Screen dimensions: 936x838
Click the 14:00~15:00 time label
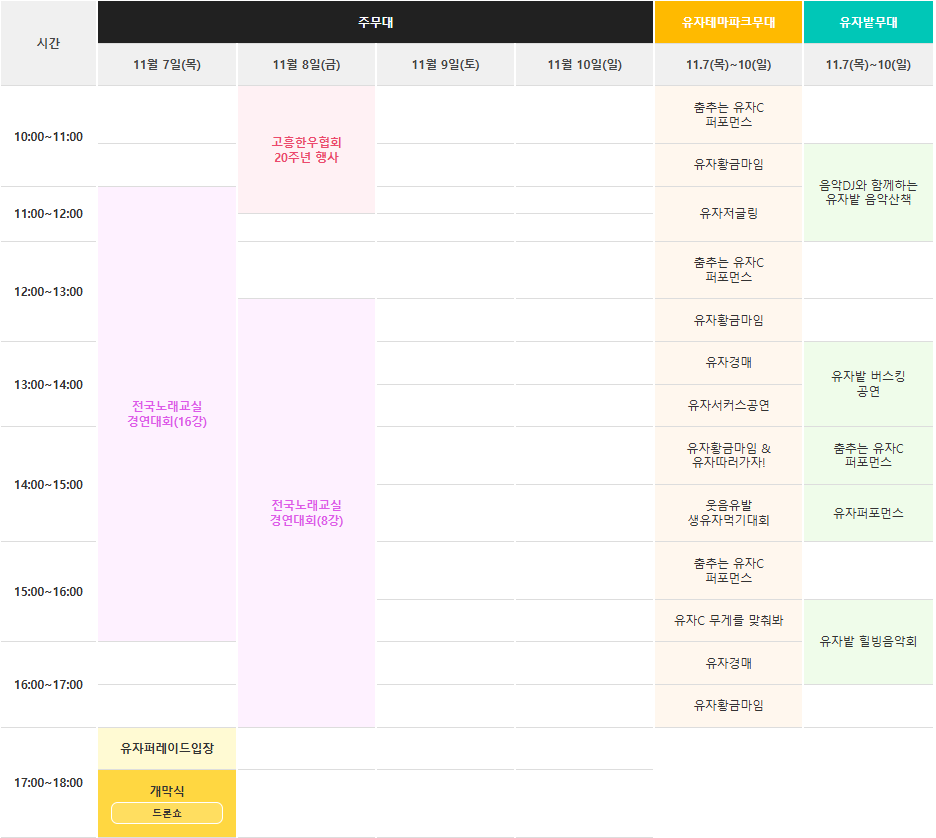[x=48, y=485]
